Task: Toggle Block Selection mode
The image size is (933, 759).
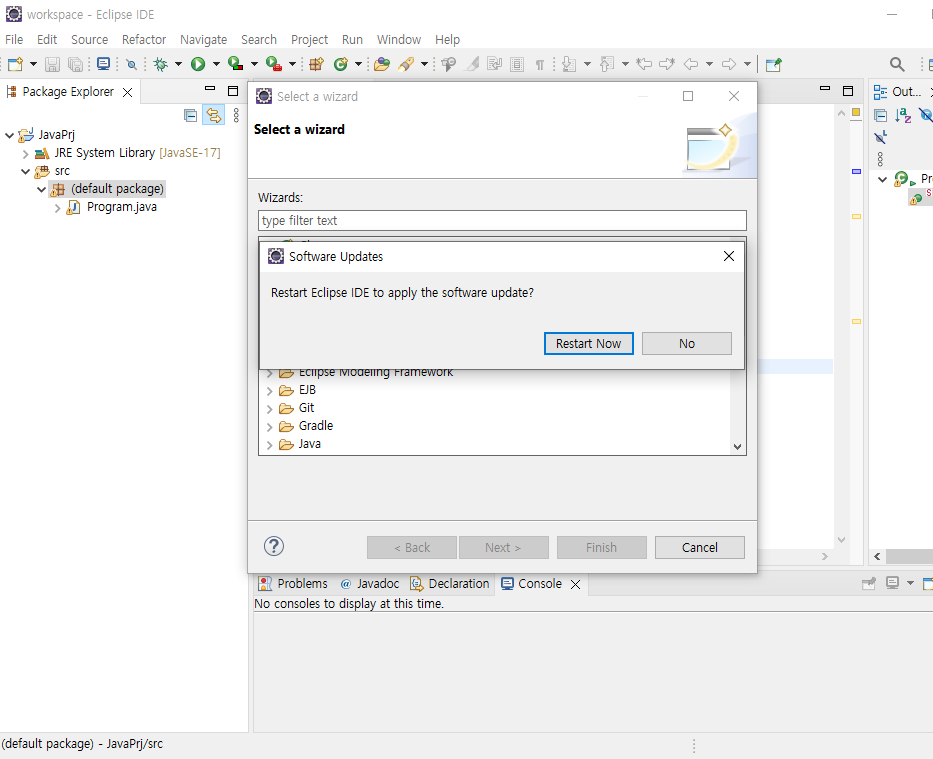Action: click(517, 64)
